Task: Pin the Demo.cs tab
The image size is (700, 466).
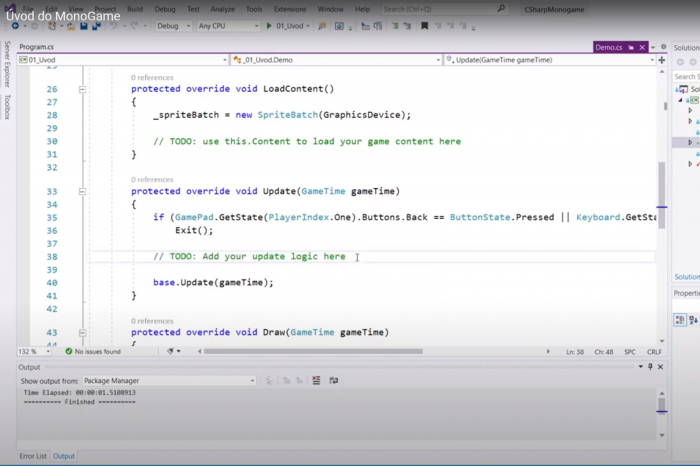Action: (631, 47)
